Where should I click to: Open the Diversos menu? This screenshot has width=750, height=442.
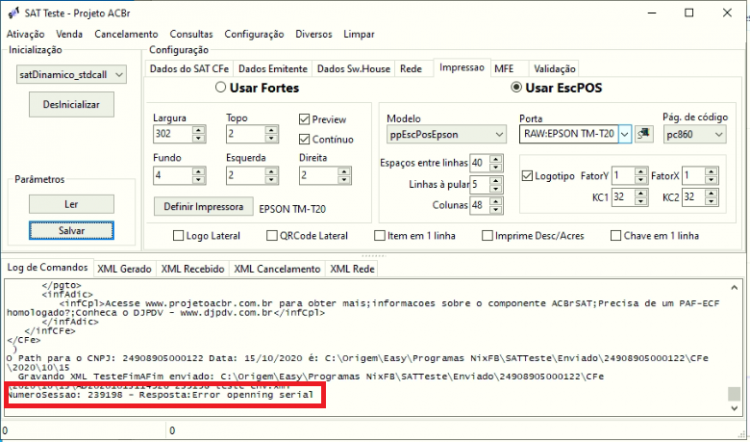(314, 34)
